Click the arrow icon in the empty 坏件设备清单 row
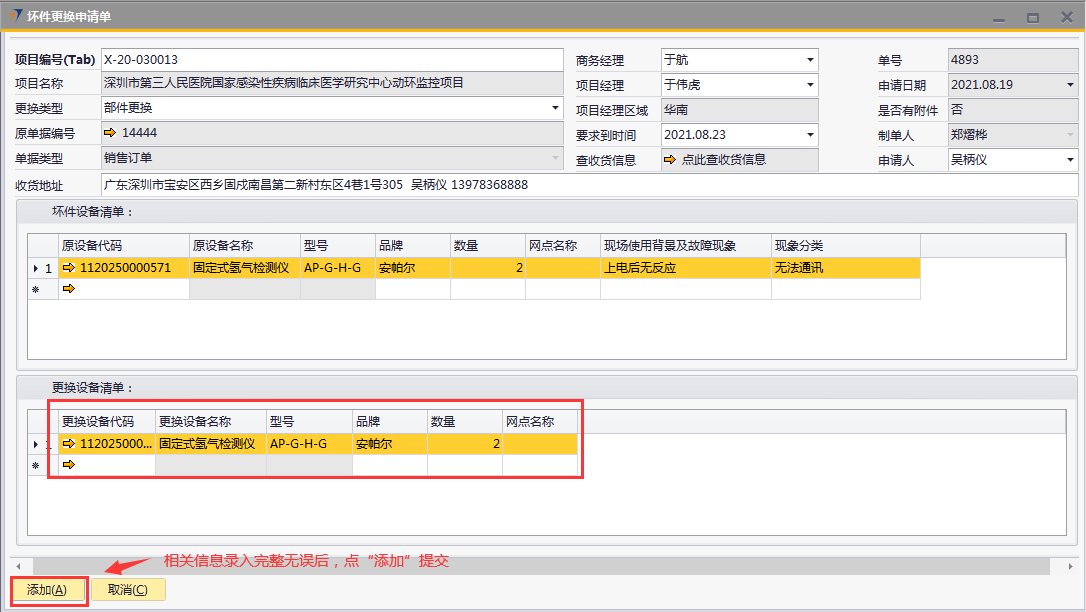 (x=68, y=289)
